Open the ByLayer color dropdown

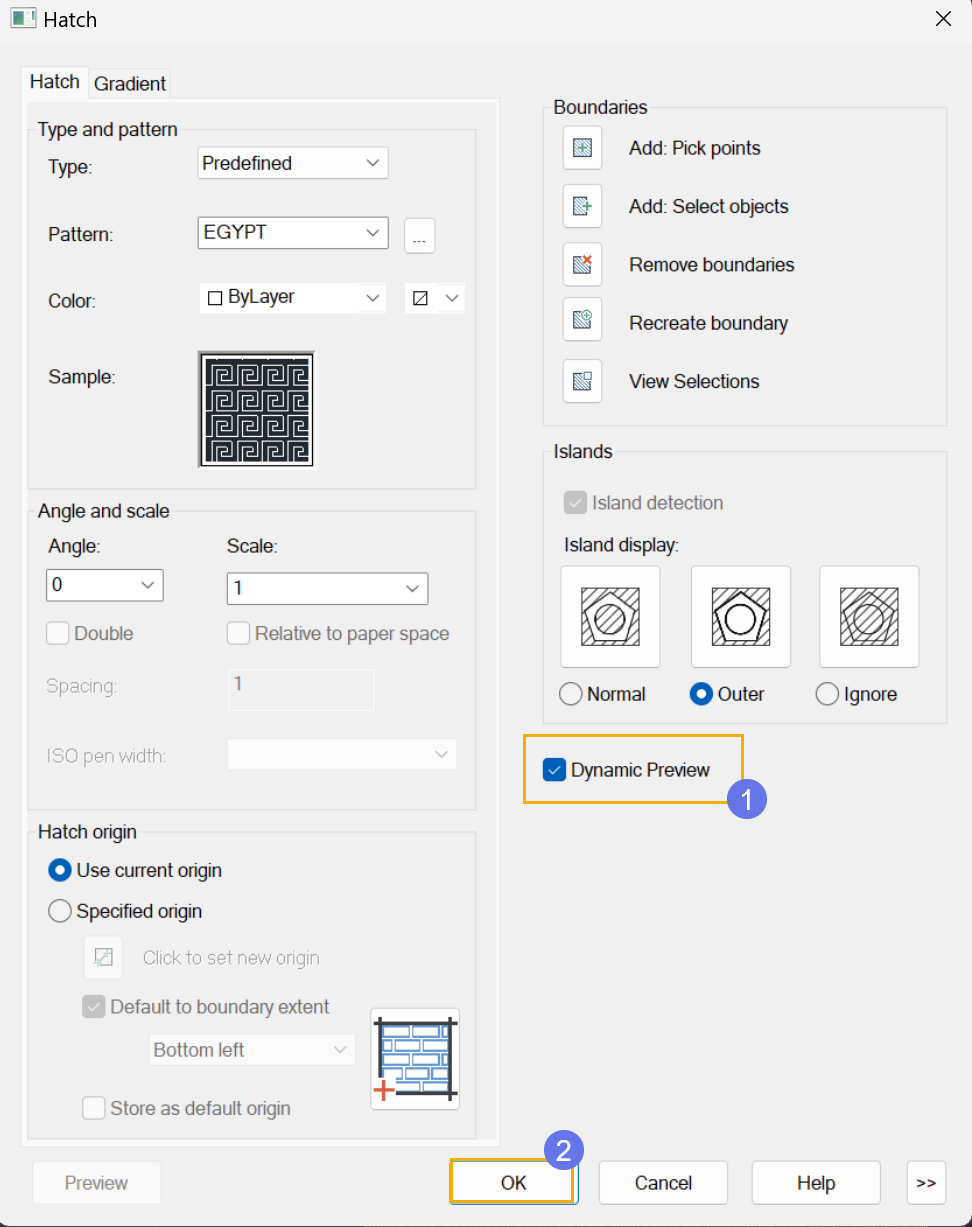click(292, 298)
